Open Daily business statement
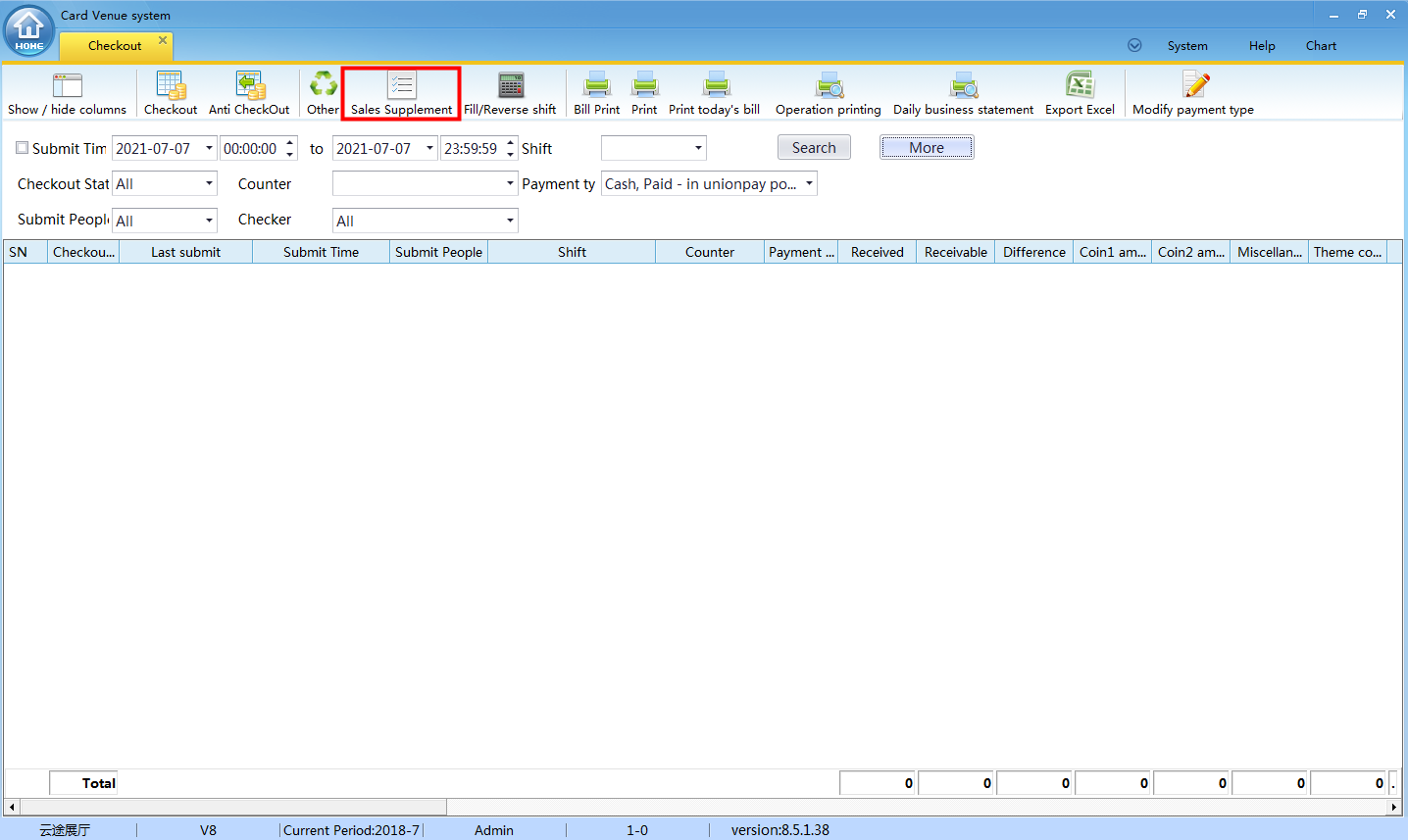 coord(963,93)
